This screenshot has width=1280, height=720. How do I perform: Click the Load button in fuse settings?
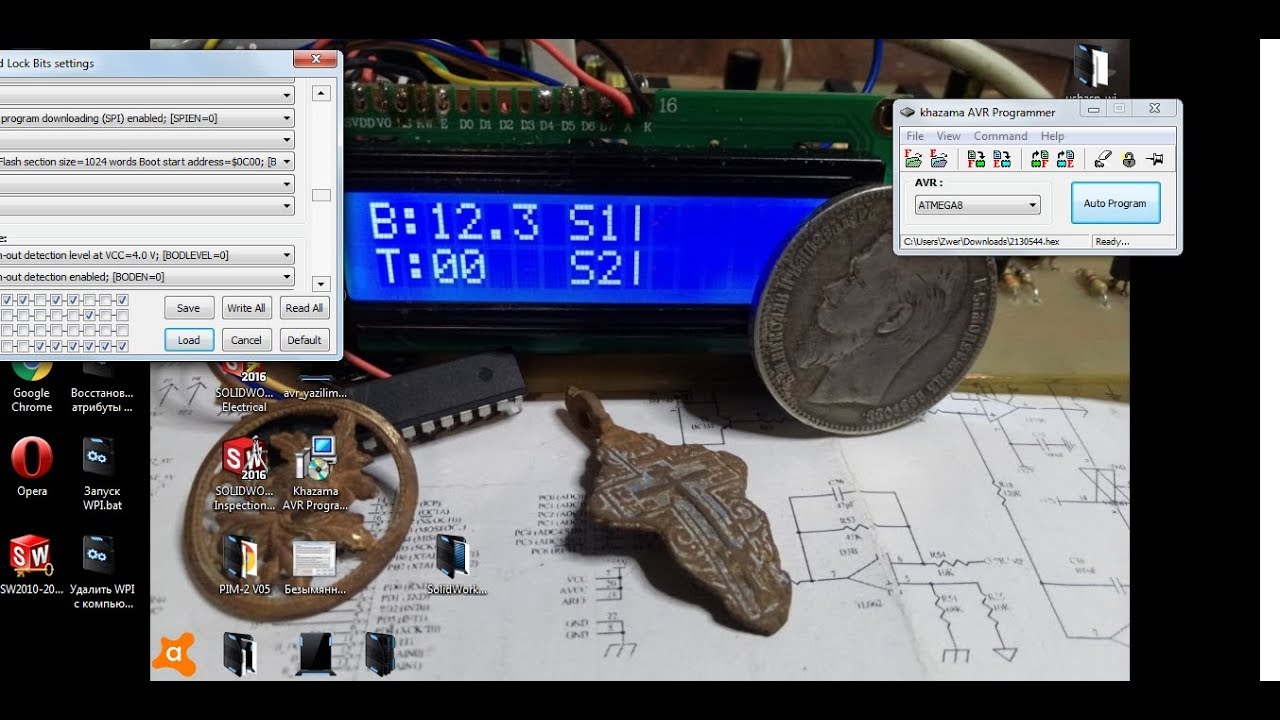(189, 340)
